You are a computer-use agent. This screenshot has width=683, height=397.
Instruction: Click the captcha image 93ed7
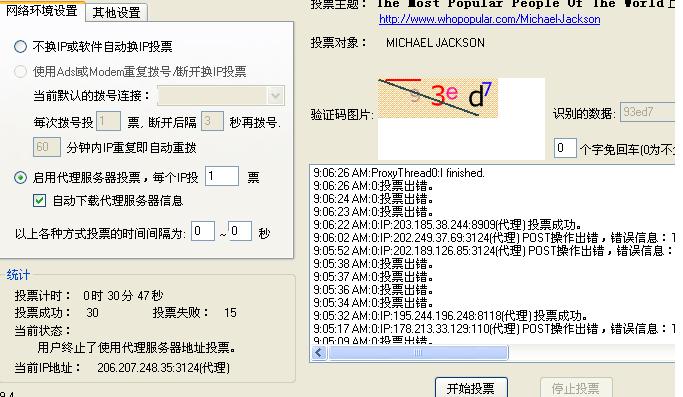437,98
